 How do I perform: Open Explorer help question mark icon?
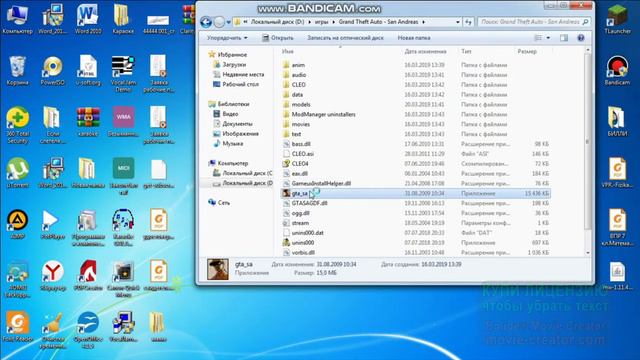click(581, 38)
